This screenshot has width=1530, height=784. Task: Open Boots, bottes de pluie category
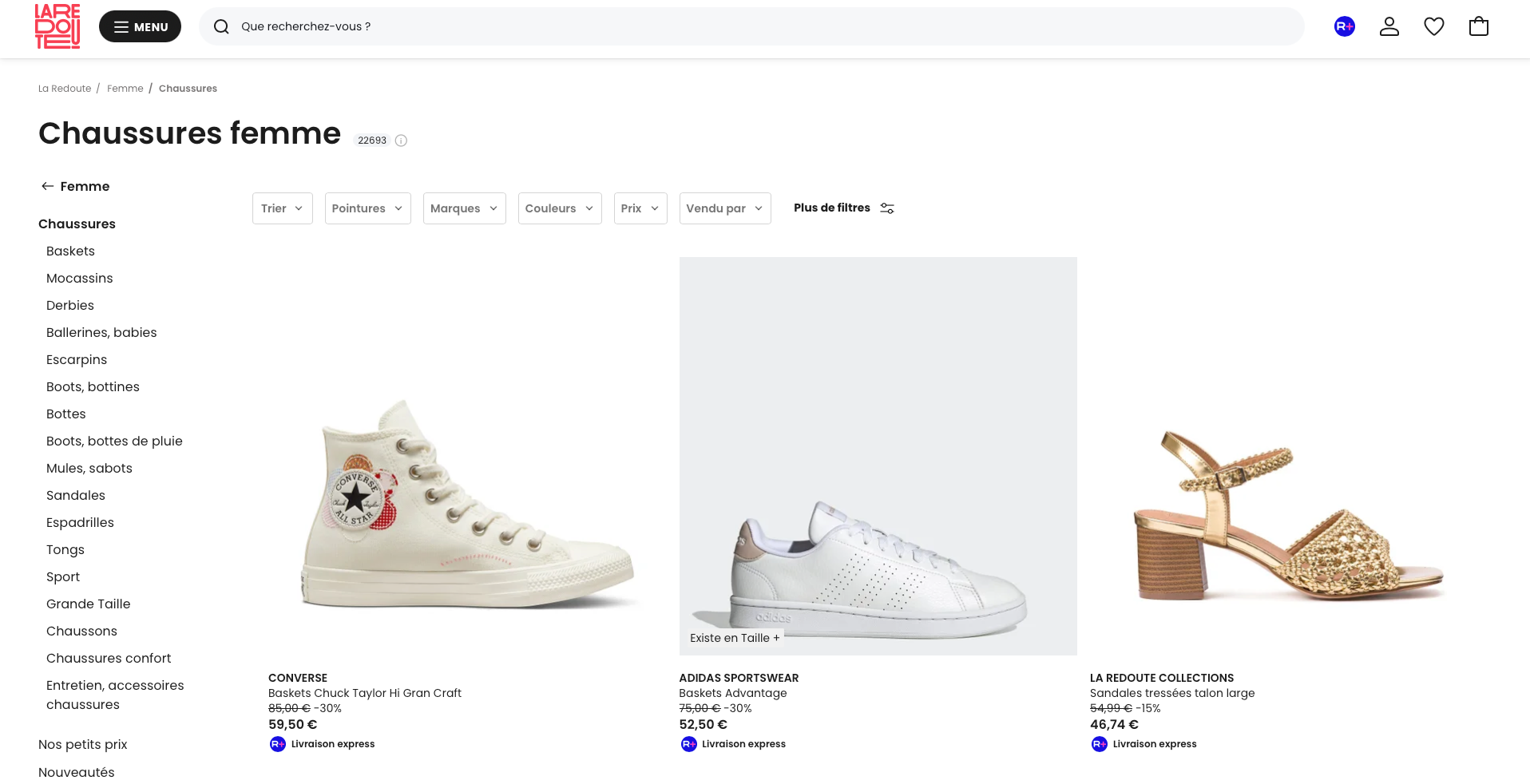114,441
